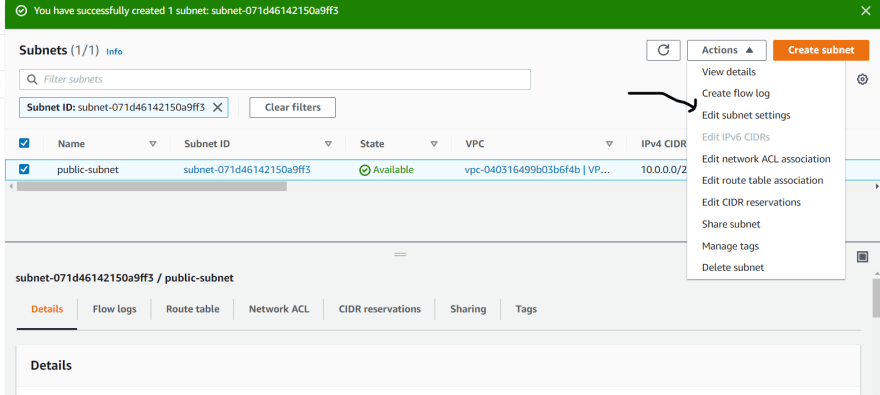Open table preferences gear icon
The height and width of the screenshot is (395, 880).
(862, 80)
